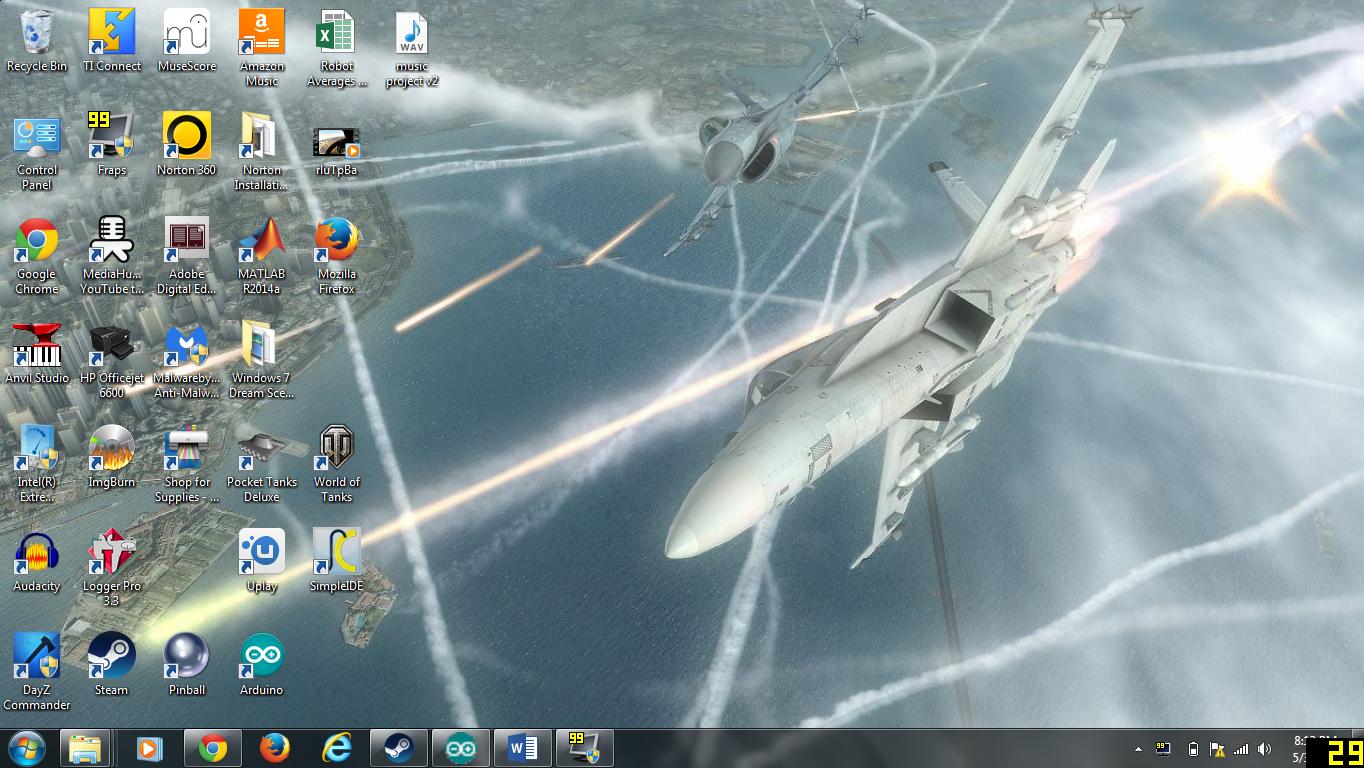The image size is (1364, 768).
Task: Open Windows Explorer from the taskbar
Action: (85, 748)
